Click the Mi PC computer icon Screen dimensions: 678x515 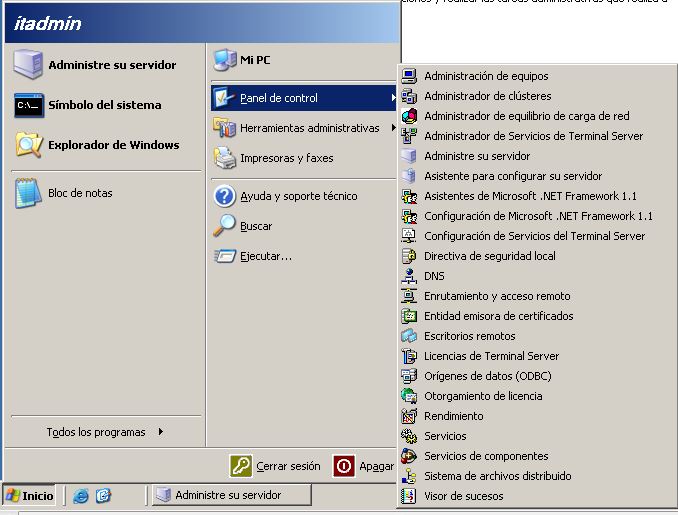[x=225, y=60]
